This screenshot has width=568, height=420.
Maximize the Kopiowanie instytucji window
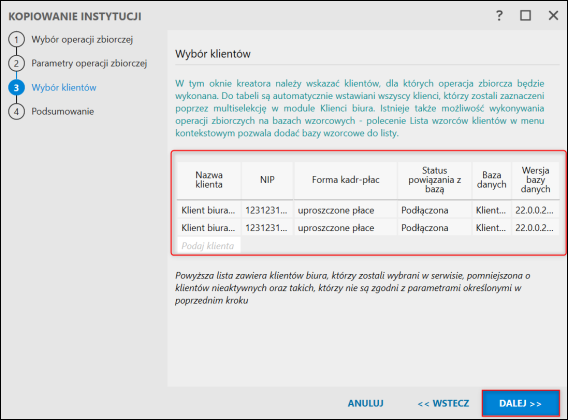pyautogui.click(x=526, y=16)
